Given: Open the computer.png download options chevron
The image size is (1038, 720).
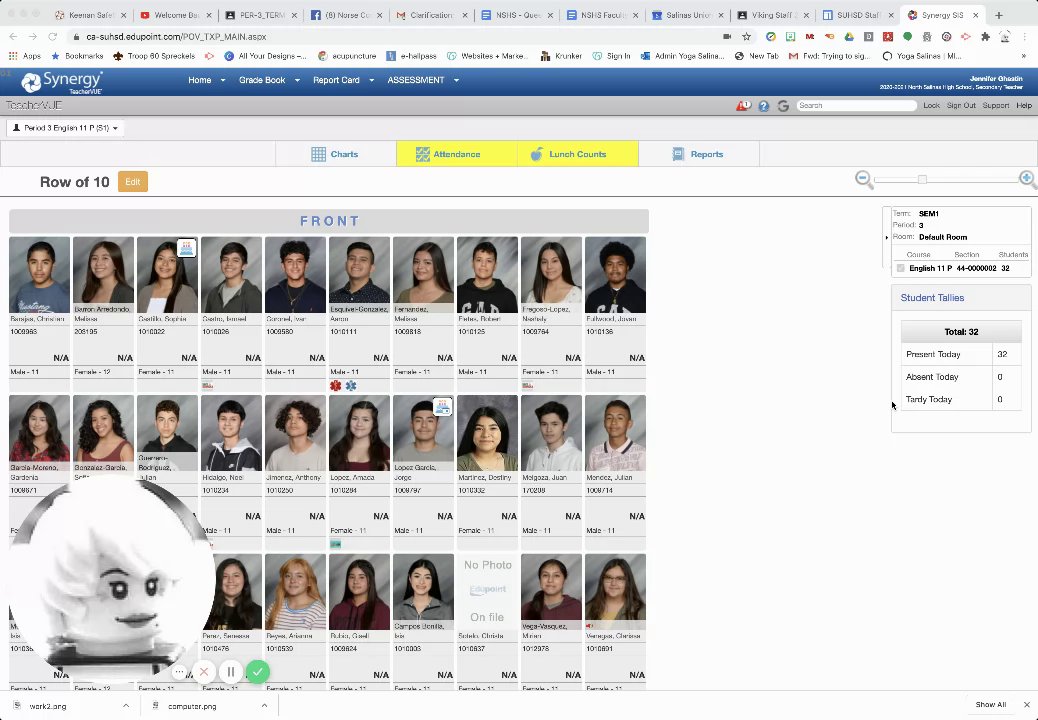Looking at the screenshot, I should pyautogui.click(x=264, y=705).
